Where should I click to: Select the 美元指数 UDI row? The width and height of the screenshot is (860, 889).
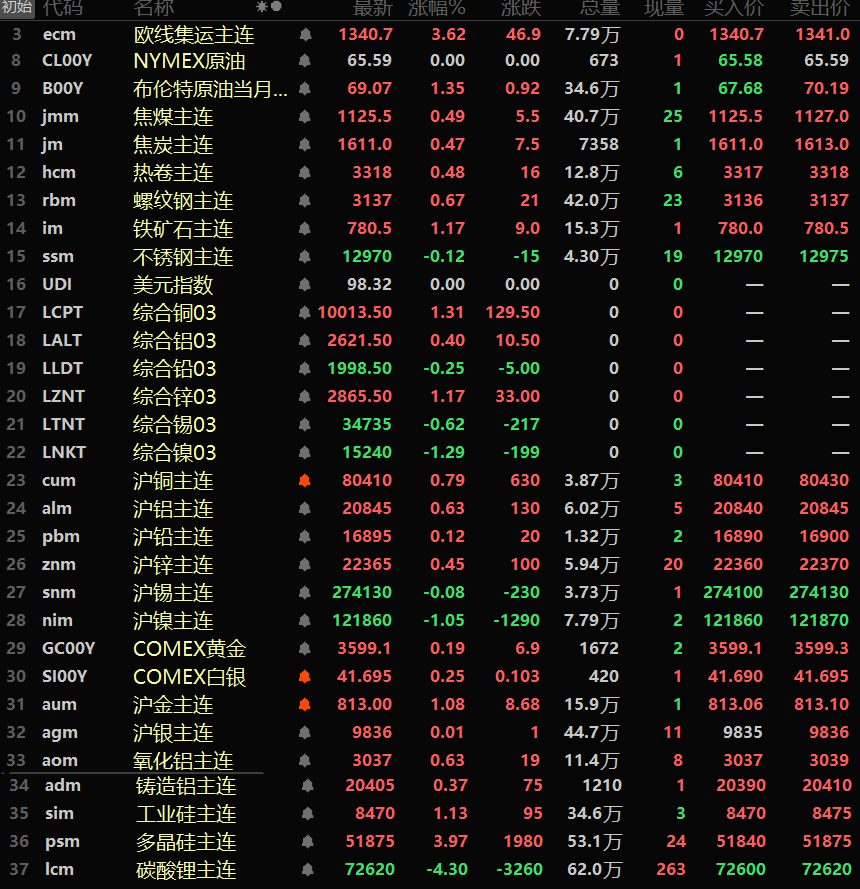pyautogui.click(x=173, y=285)
